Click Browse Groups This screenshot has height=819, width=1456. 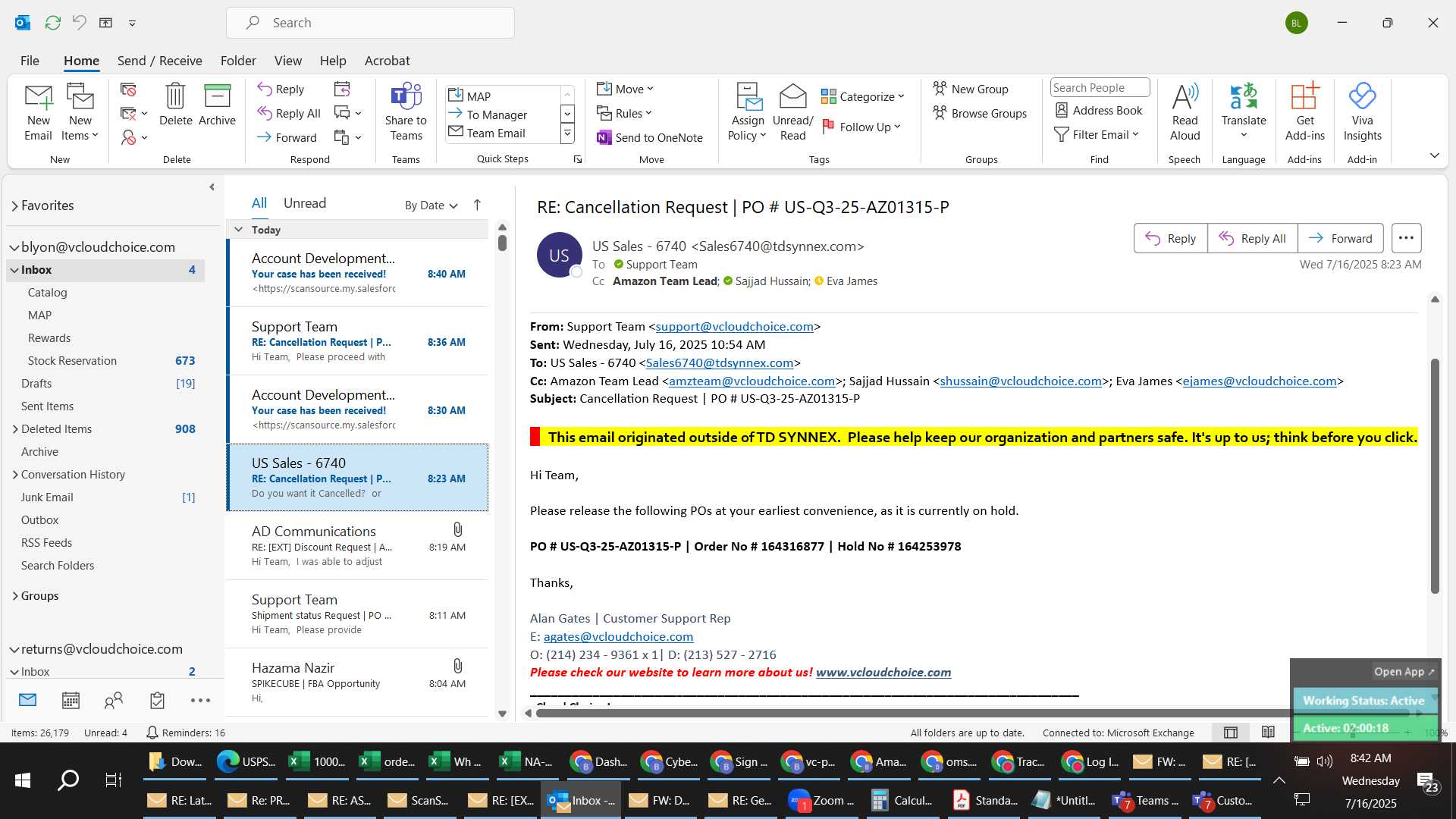[980, 113]
